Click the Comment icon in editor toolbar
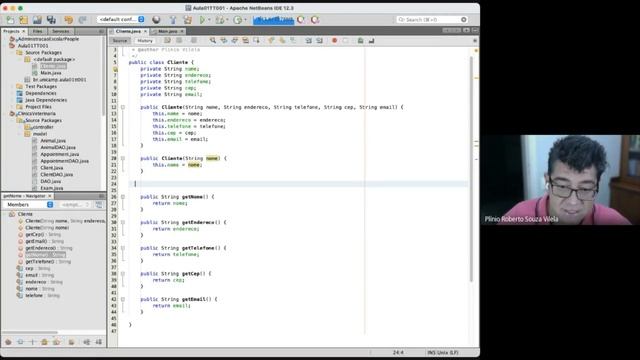Viewport: 640px width, 360px height. pyautogui.click(x=360, y=40)
